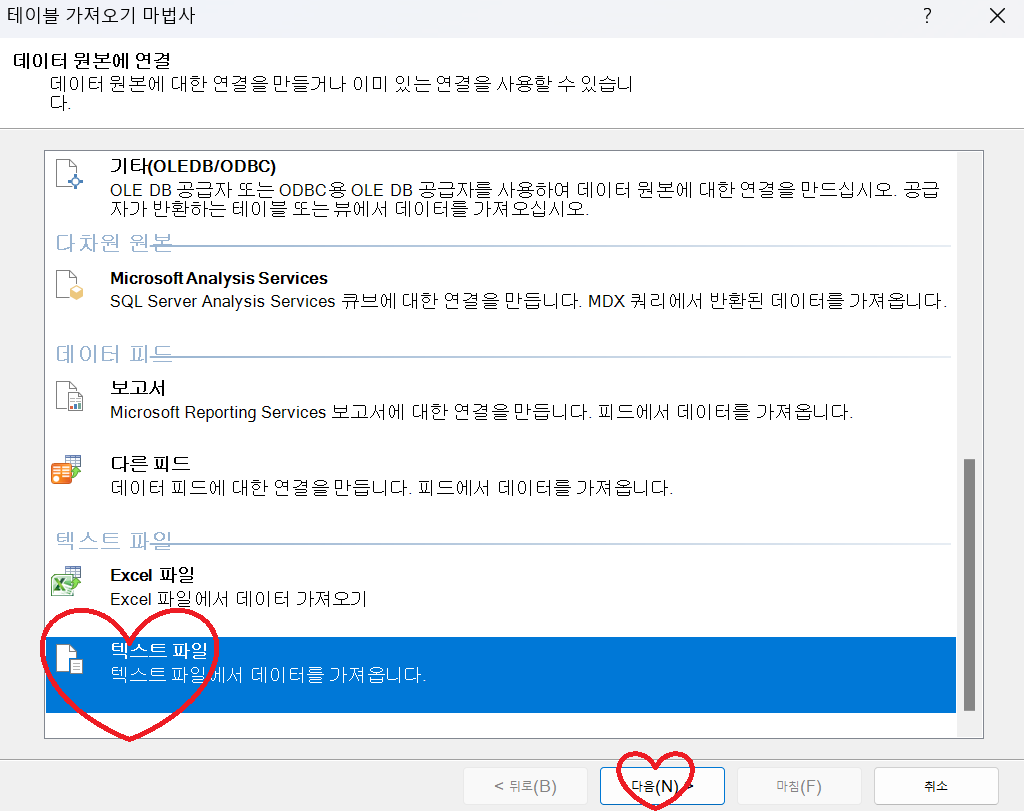This screenshot has width=1024, height=811.
Task: Click the 기타(OLEDB/ODBC) source icon
Action: point(69,174)
